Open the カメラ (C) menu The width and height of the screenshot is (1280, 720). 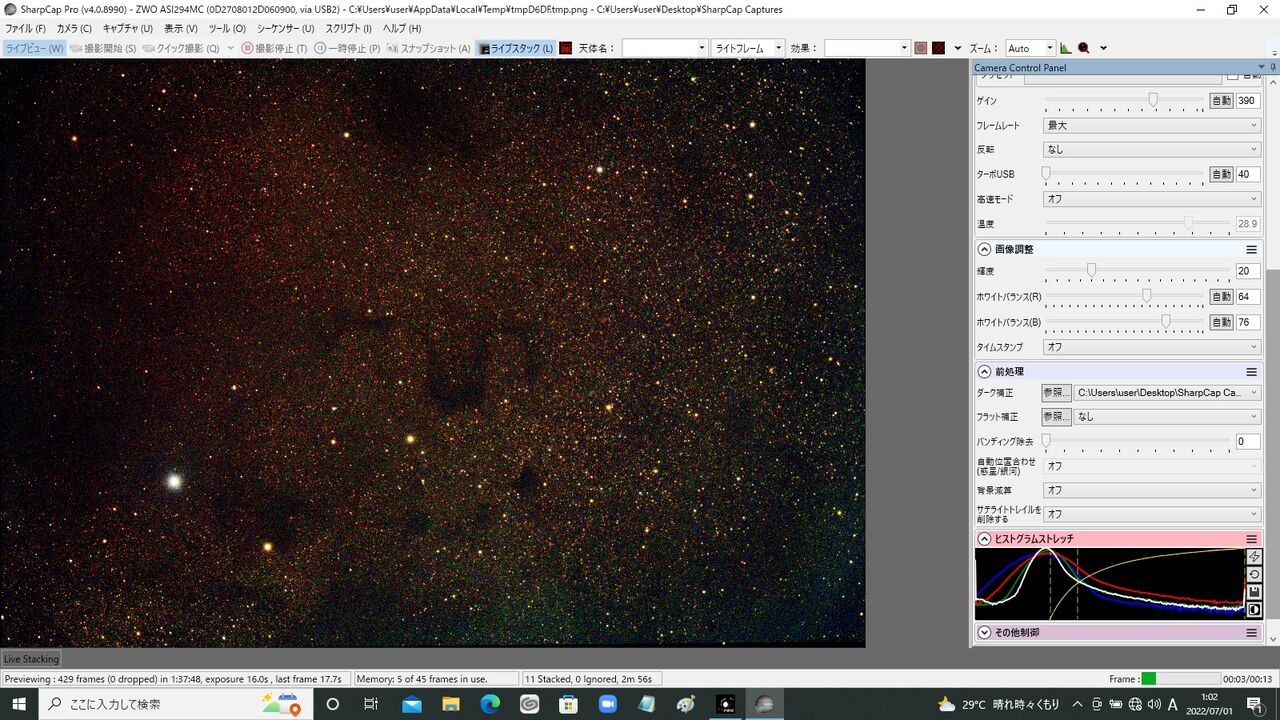(74, 29)
